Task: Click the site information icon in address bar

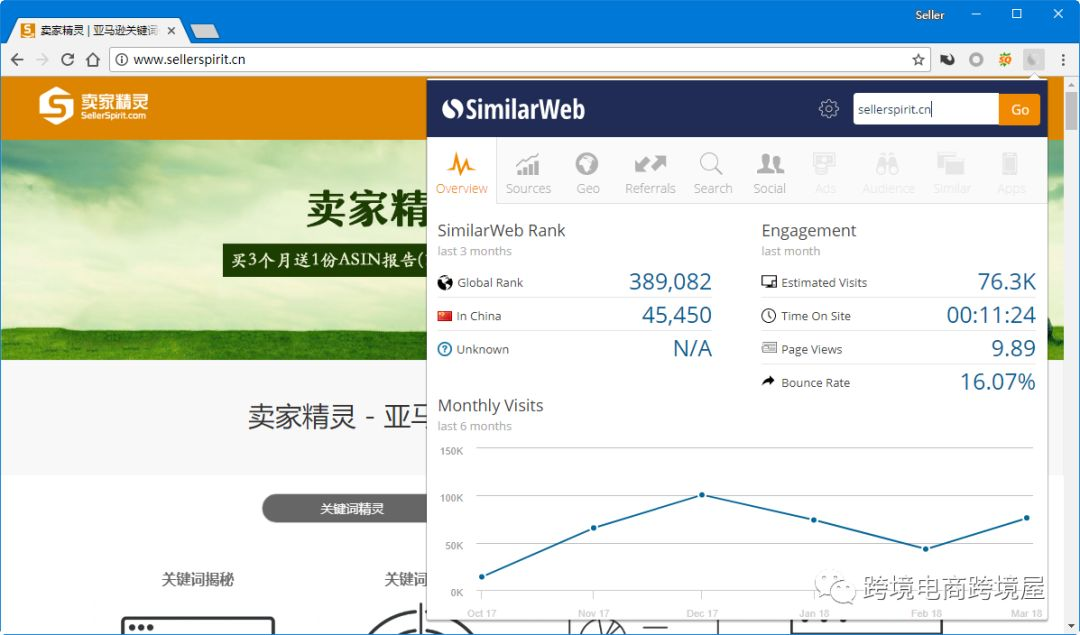Action: pyautogui.click(x=121, y=60)
